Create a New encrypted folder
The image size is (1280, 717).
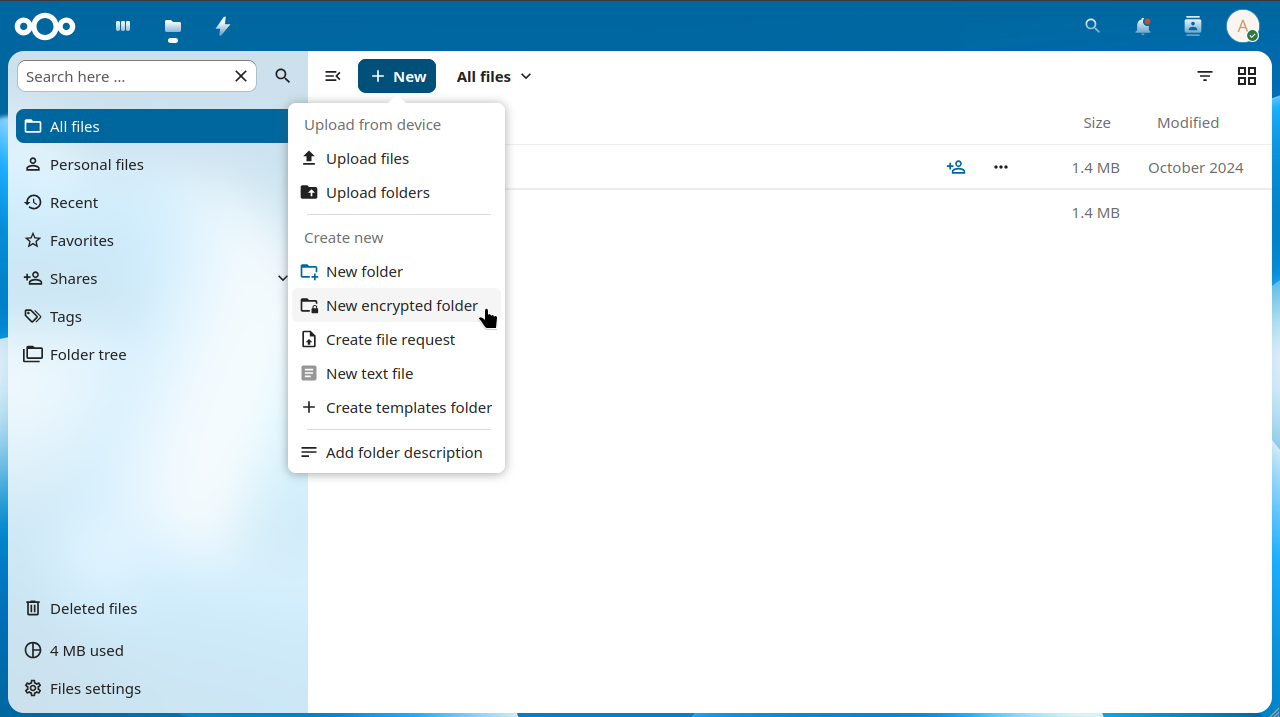(x=401, y=305)
